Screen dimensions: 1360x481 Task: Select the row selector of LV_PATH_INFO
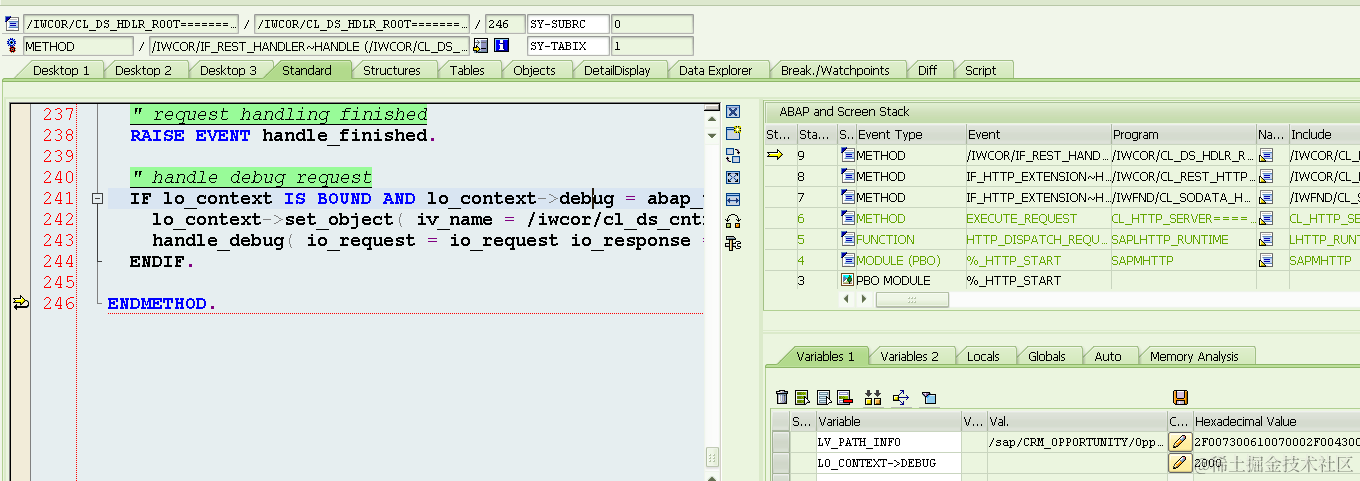780,442
